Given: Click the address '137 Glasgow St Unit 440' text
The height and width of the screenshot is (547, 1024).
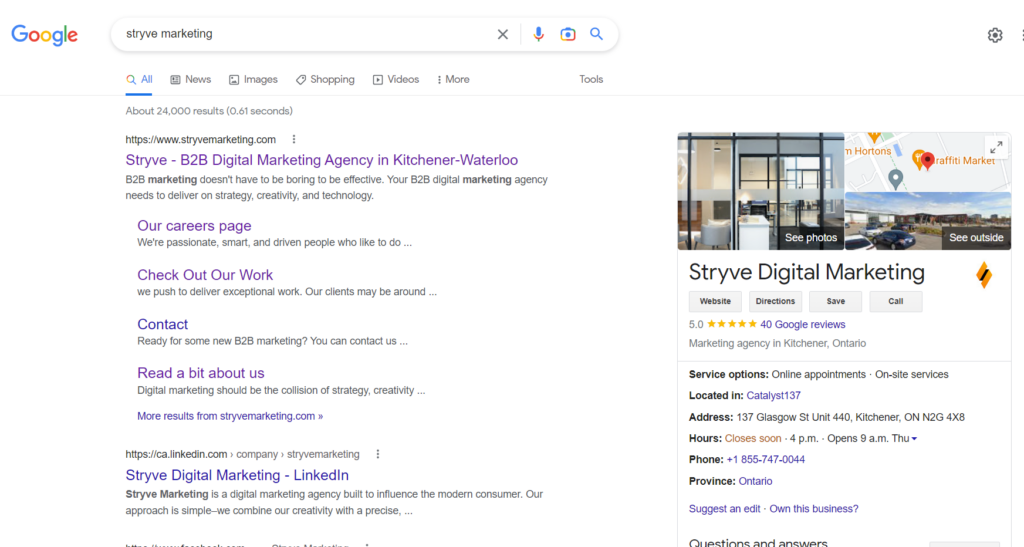Looking at the screenshot, I should [x=850, y=417].
